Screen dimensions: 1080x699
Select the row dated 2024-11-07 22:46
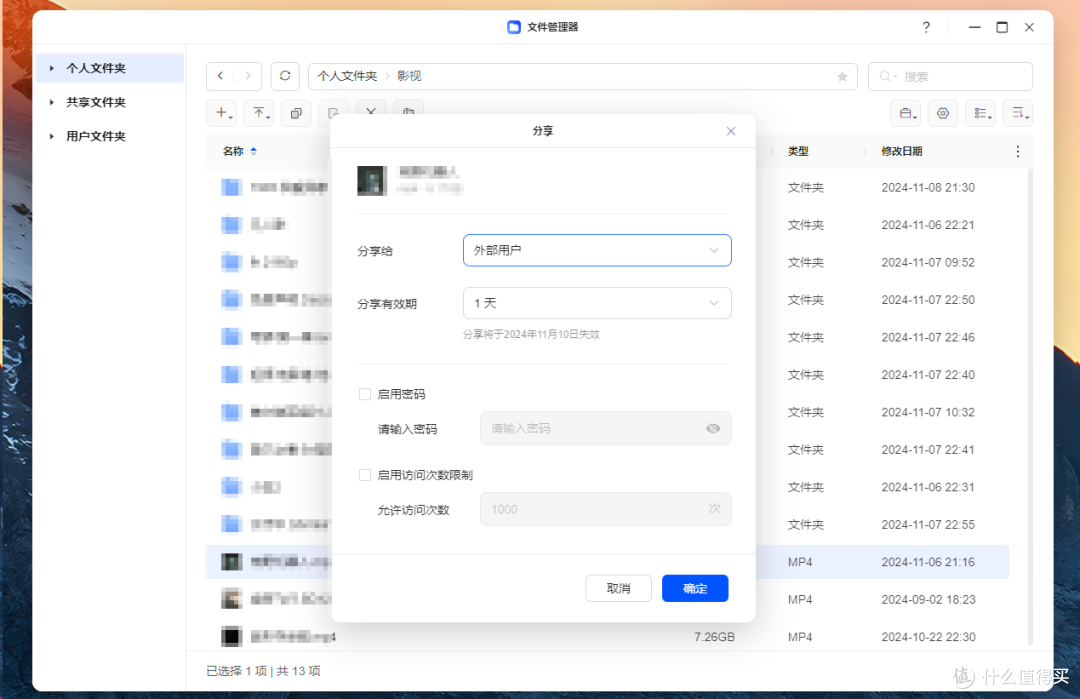click(608, 337)
